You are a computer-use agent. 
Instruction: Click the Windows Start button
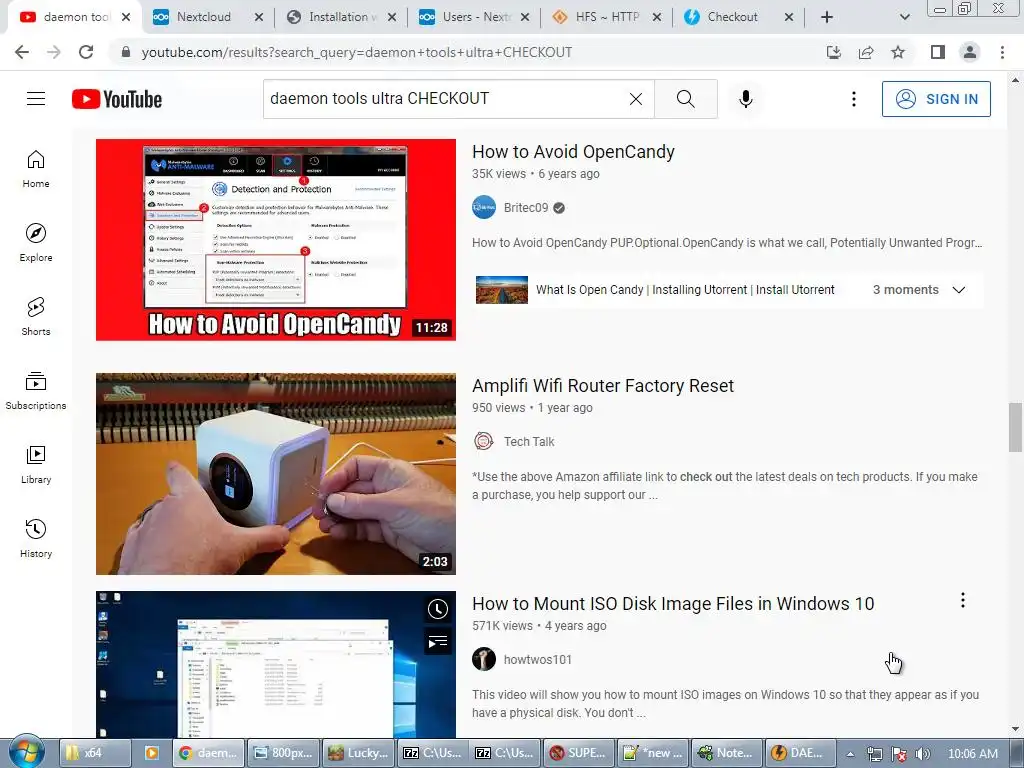click(x=26, y=752)
